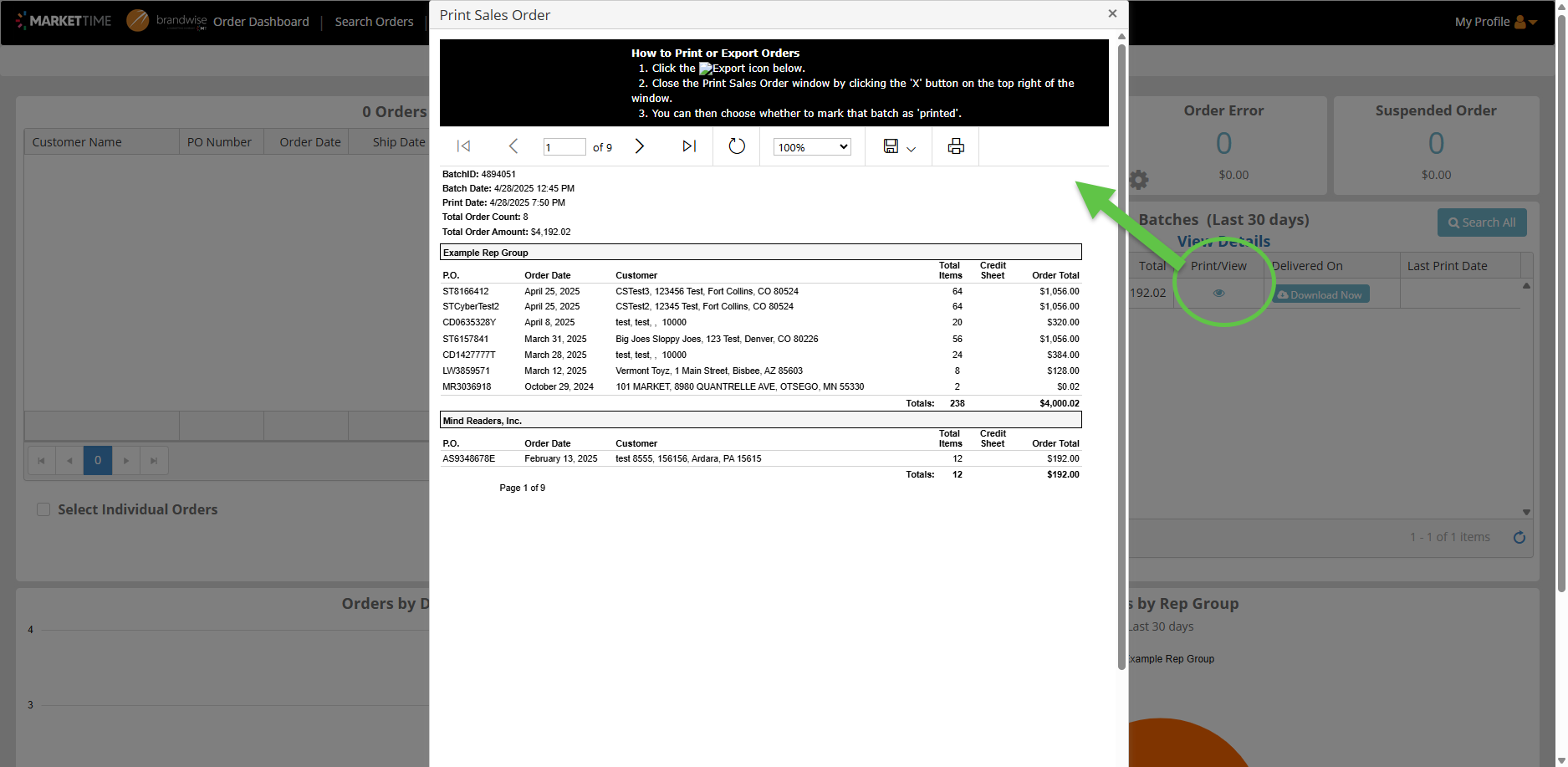Image resolution: width=1568 pixels, height=767 pixels.
Task: Click orders grid previous page button
Action: (69, 460)
